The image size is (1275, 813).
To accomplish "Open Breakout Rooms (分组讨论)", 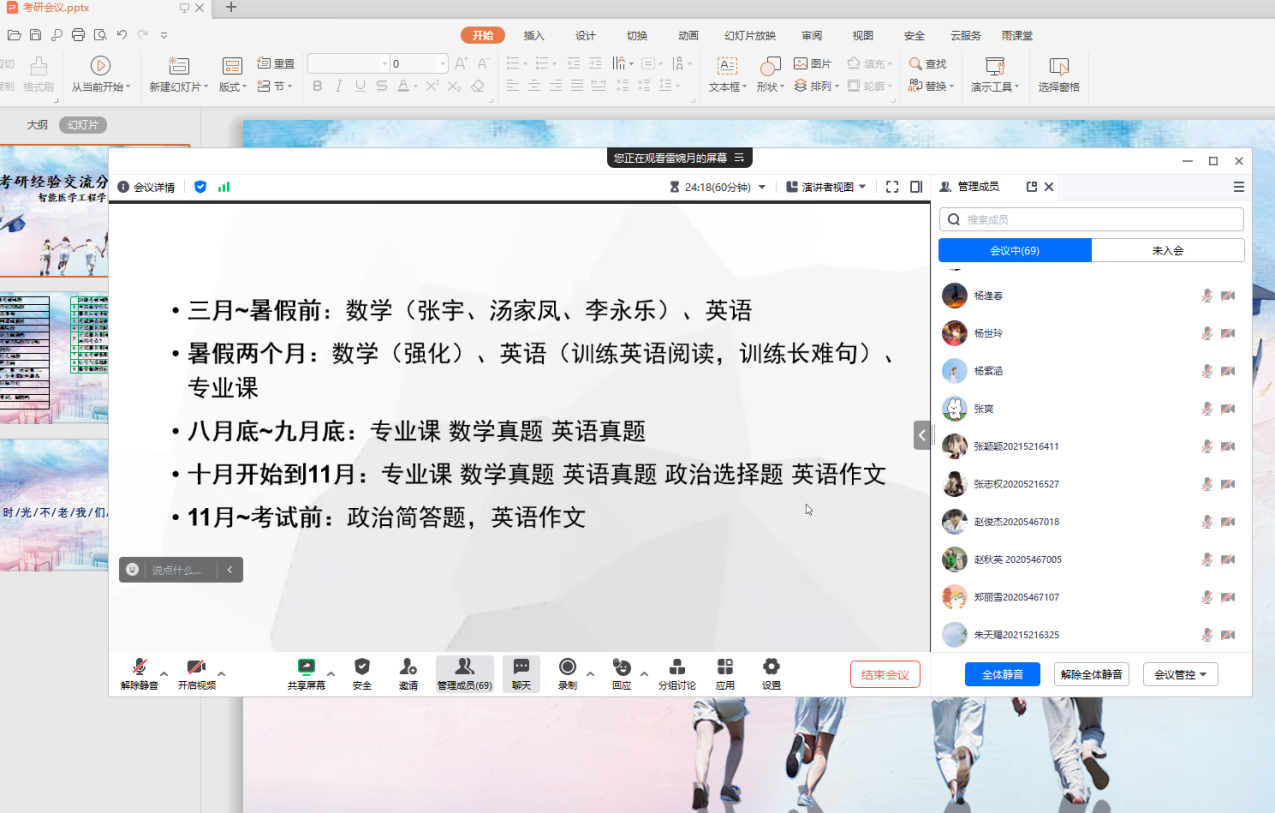I will click(x=677, y=668).
